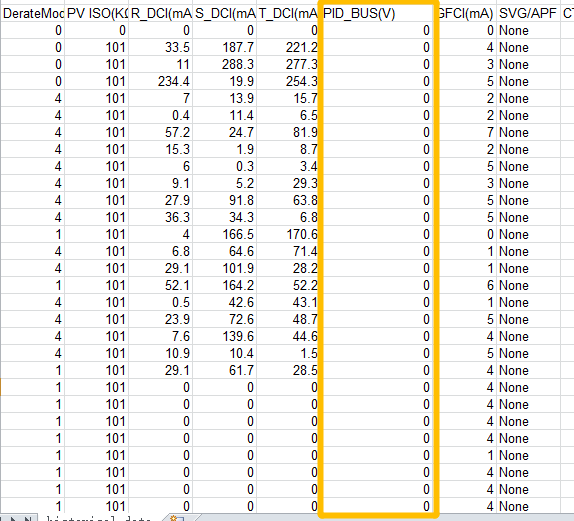Select the 234.4 cell in R_DCI

(x=161, y=81)
